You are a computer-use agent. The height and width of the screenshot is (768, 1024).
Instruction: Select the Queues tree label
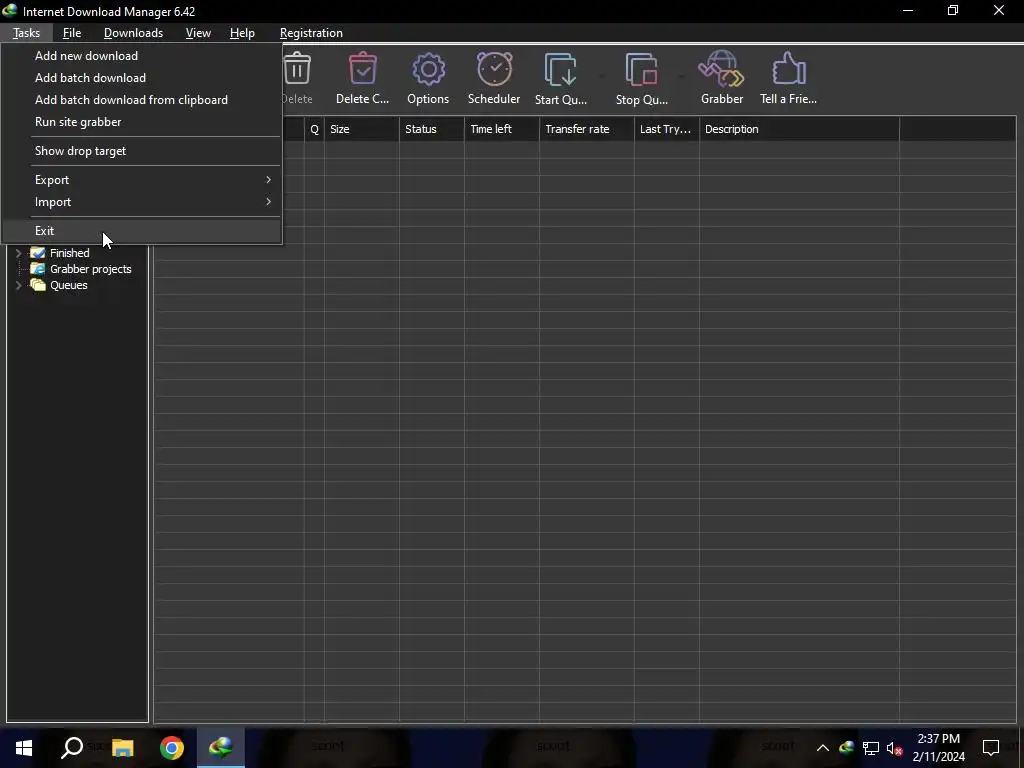(69, 285)
